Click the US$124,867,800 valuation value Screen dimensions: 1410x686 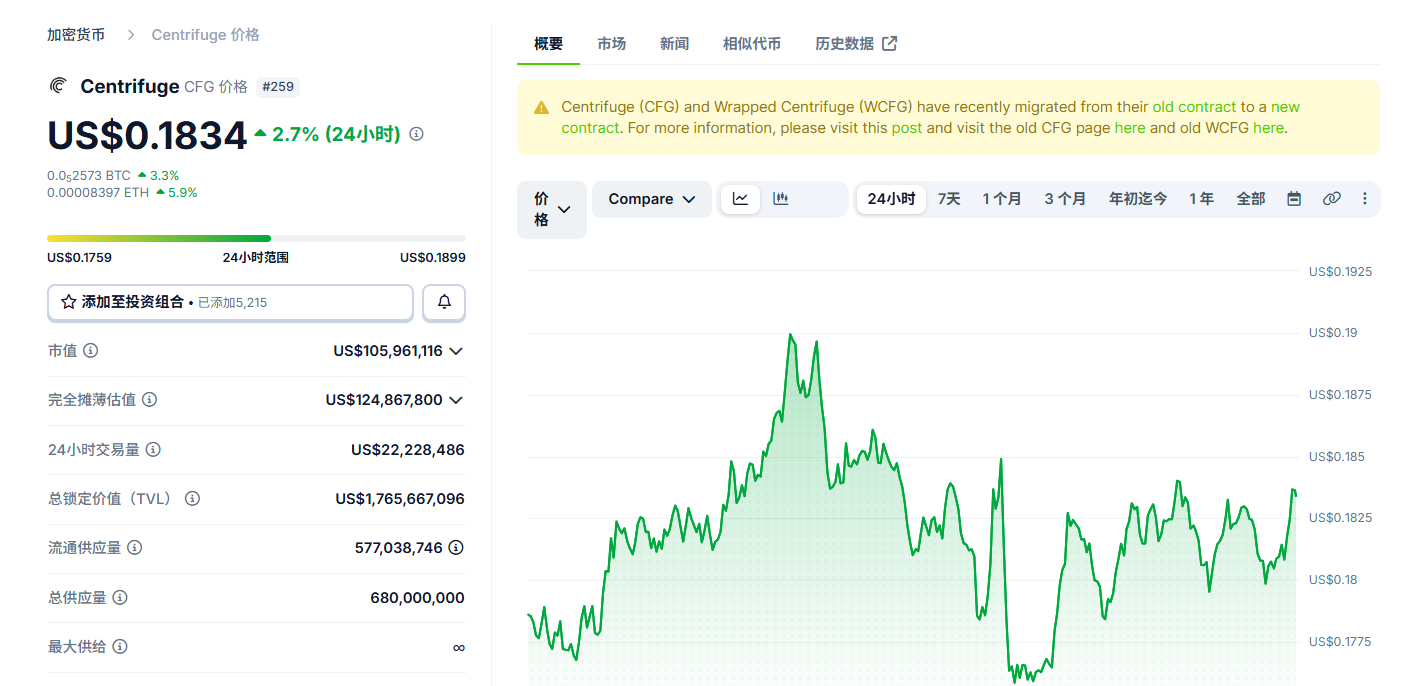[384, 400]
